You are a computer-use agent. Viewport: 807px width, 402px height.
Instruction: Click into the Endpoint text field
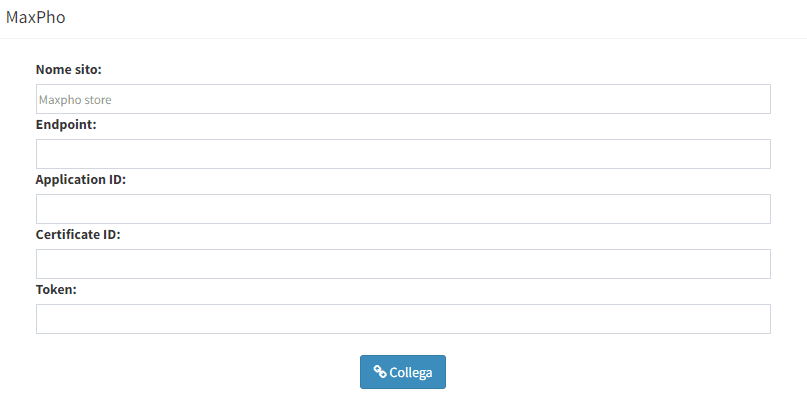[x=403, y=154]
